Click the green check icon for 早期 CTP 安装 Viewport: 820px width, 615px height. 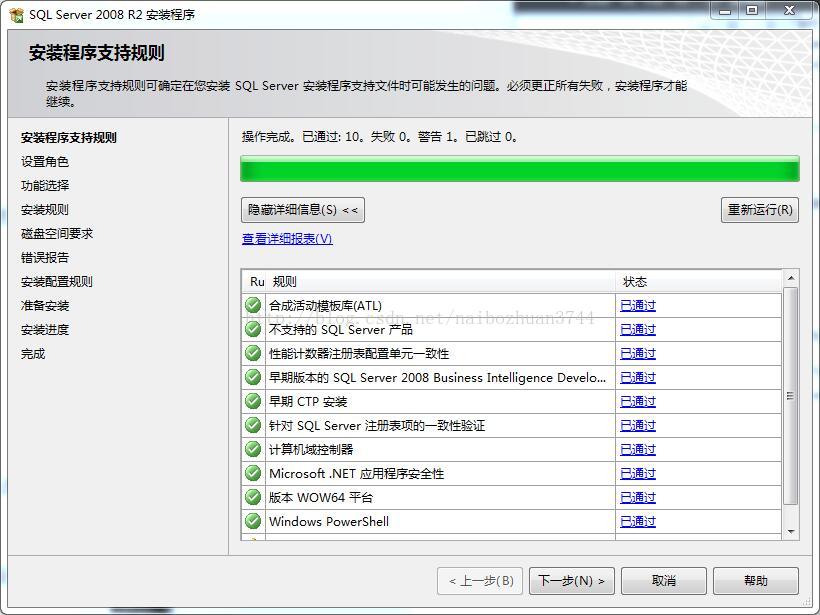click(x=253, y=401)
